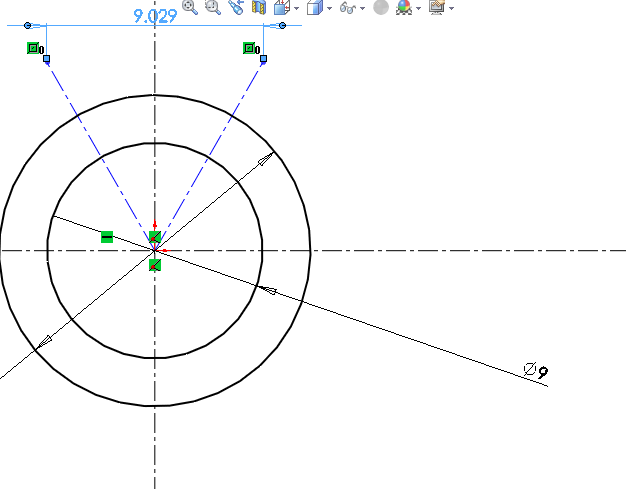Select the 9.029 dimension value
Screen dimensions: 626x489
point(155,16)
